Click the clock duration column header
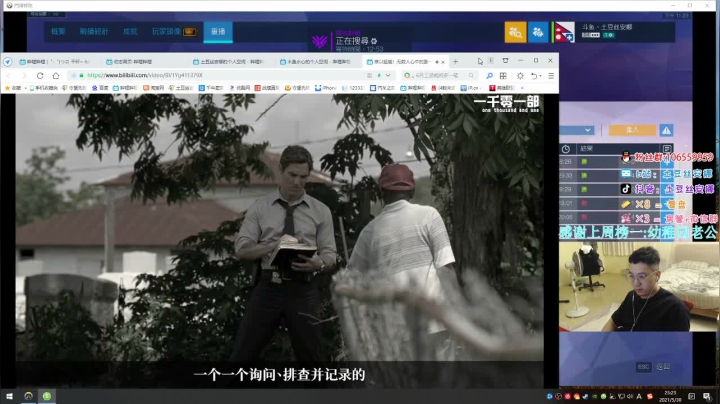 (x=566, y=149)
